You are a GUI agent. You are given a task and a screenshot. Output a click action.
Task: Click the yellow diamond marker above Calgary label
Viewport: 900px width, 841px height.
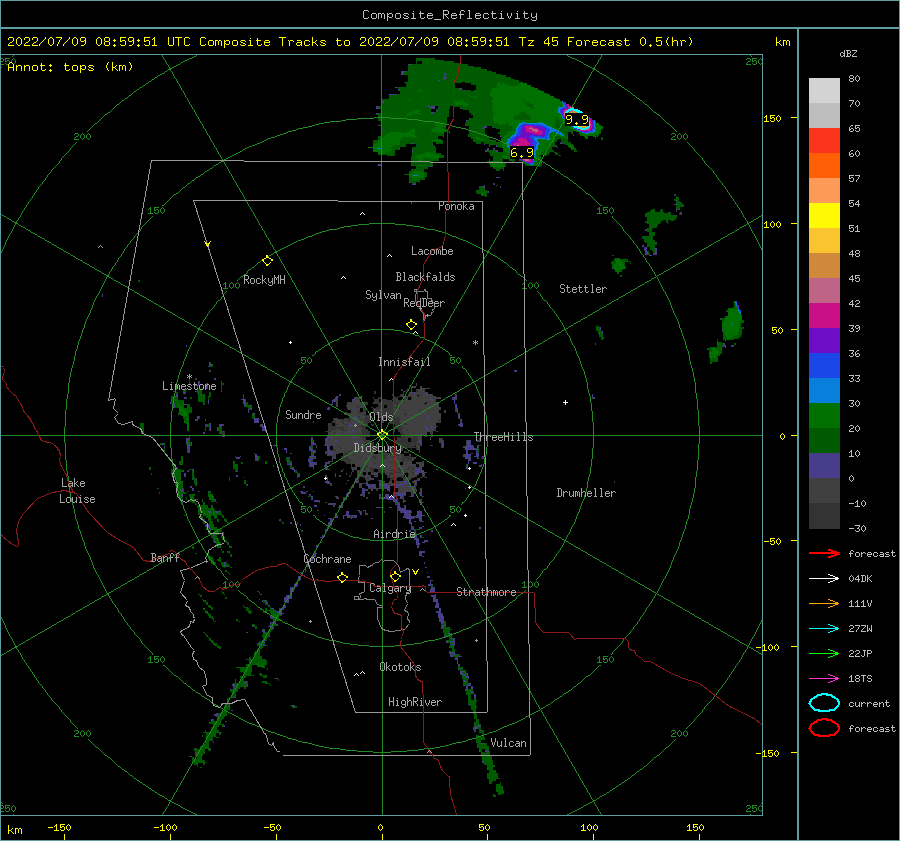click(x=395, y=576)
